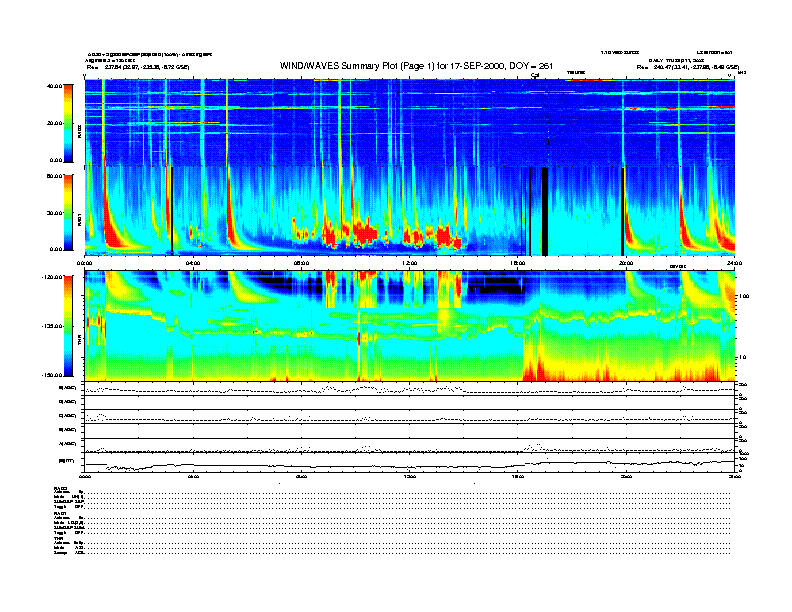The image size is (792, 612).
Task: Click the TNR heading in bottom status table
Action: [58, 539]
